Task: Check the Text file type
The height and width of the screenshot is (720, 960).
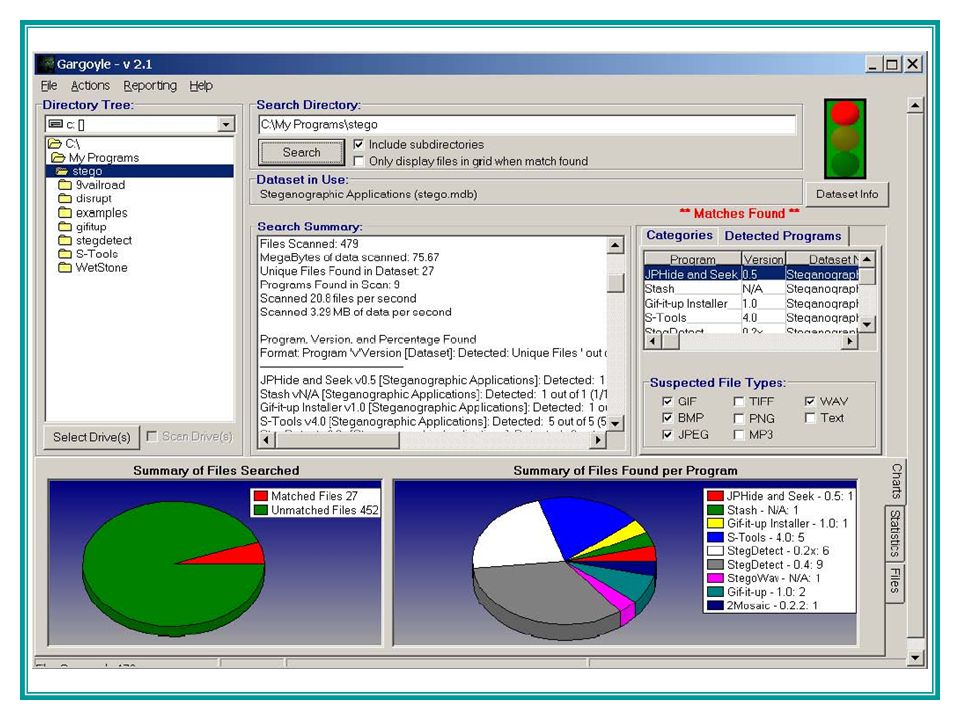Action: pyautogui.click(x=809, y=418)
